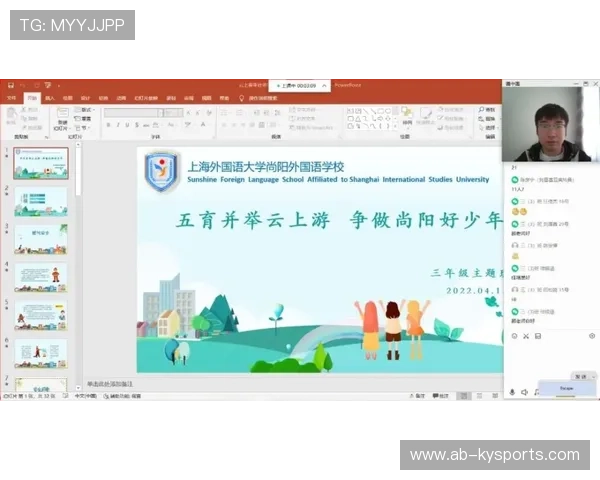
Task: Toggle Bold formatting
Action: pyautogui.click(x=109, y=125)
